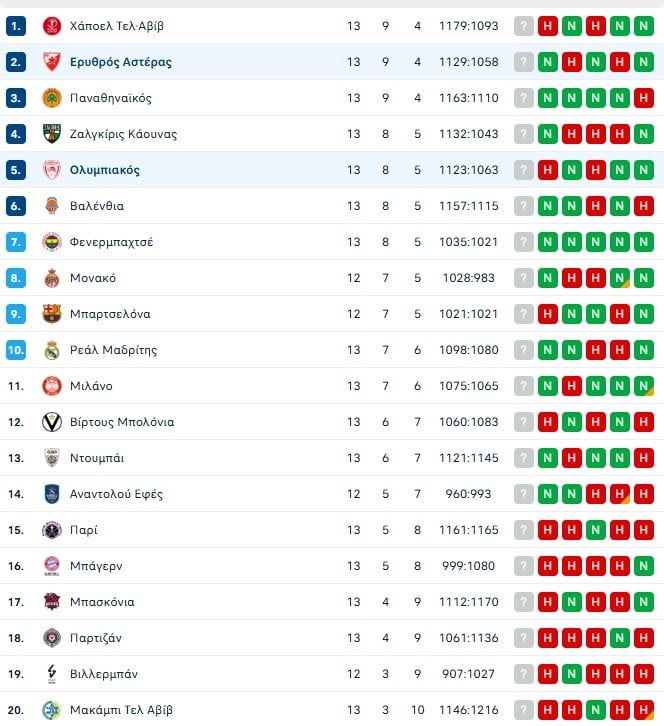Click the Ντουμπάι team name
The width and height of the screenshot is (664, 726).
pos(97,458)
